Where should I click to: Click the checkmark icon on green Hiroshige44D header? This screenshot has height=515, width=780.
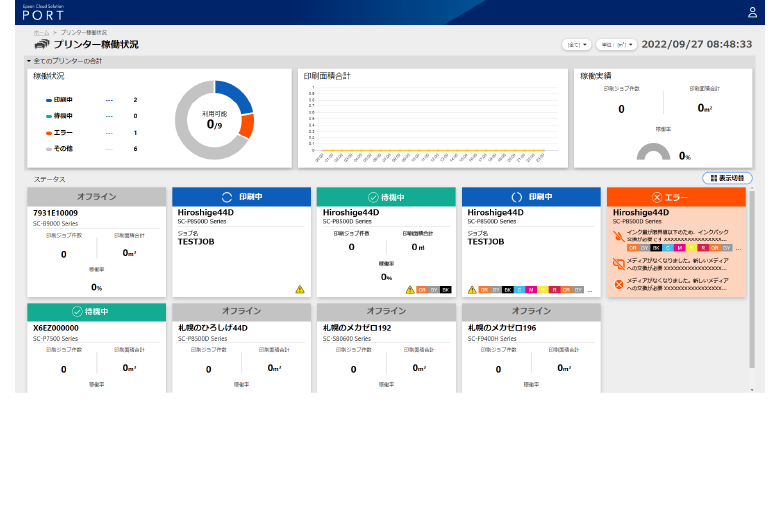point(373,197)
